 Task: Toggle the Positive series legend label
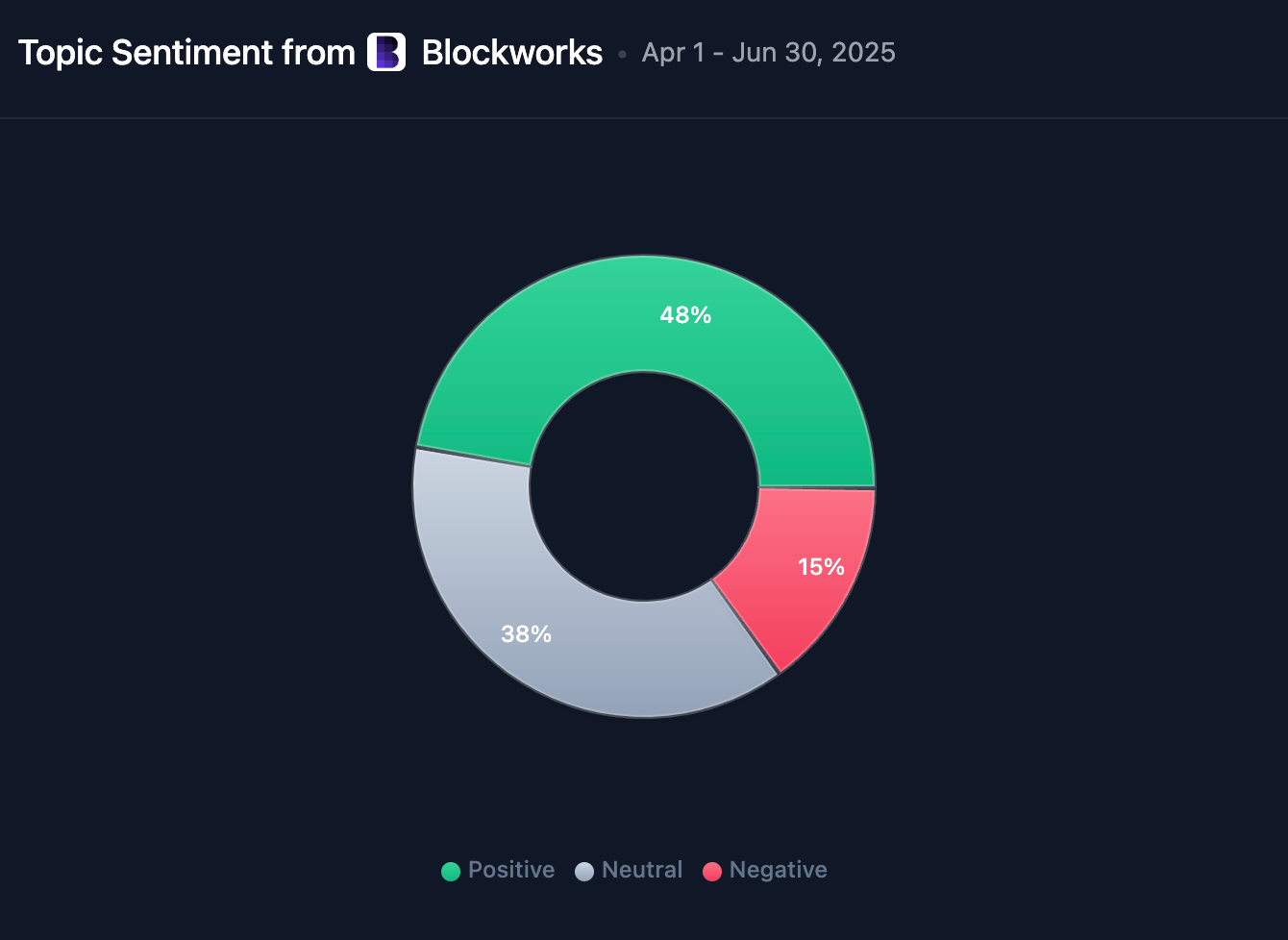click(x=511, y=870)
